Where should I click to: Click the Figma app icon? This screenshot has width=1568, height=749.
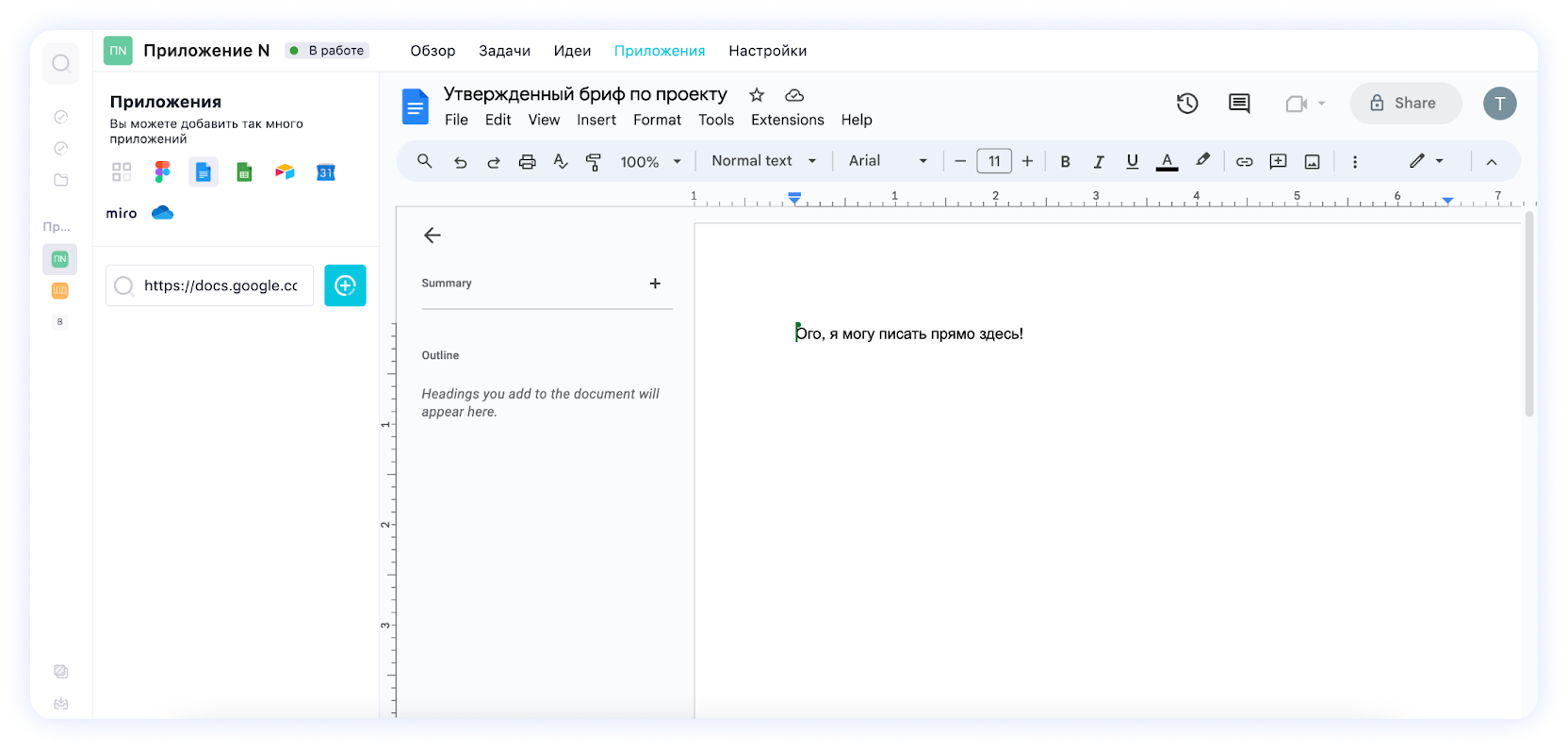[162, 172]
